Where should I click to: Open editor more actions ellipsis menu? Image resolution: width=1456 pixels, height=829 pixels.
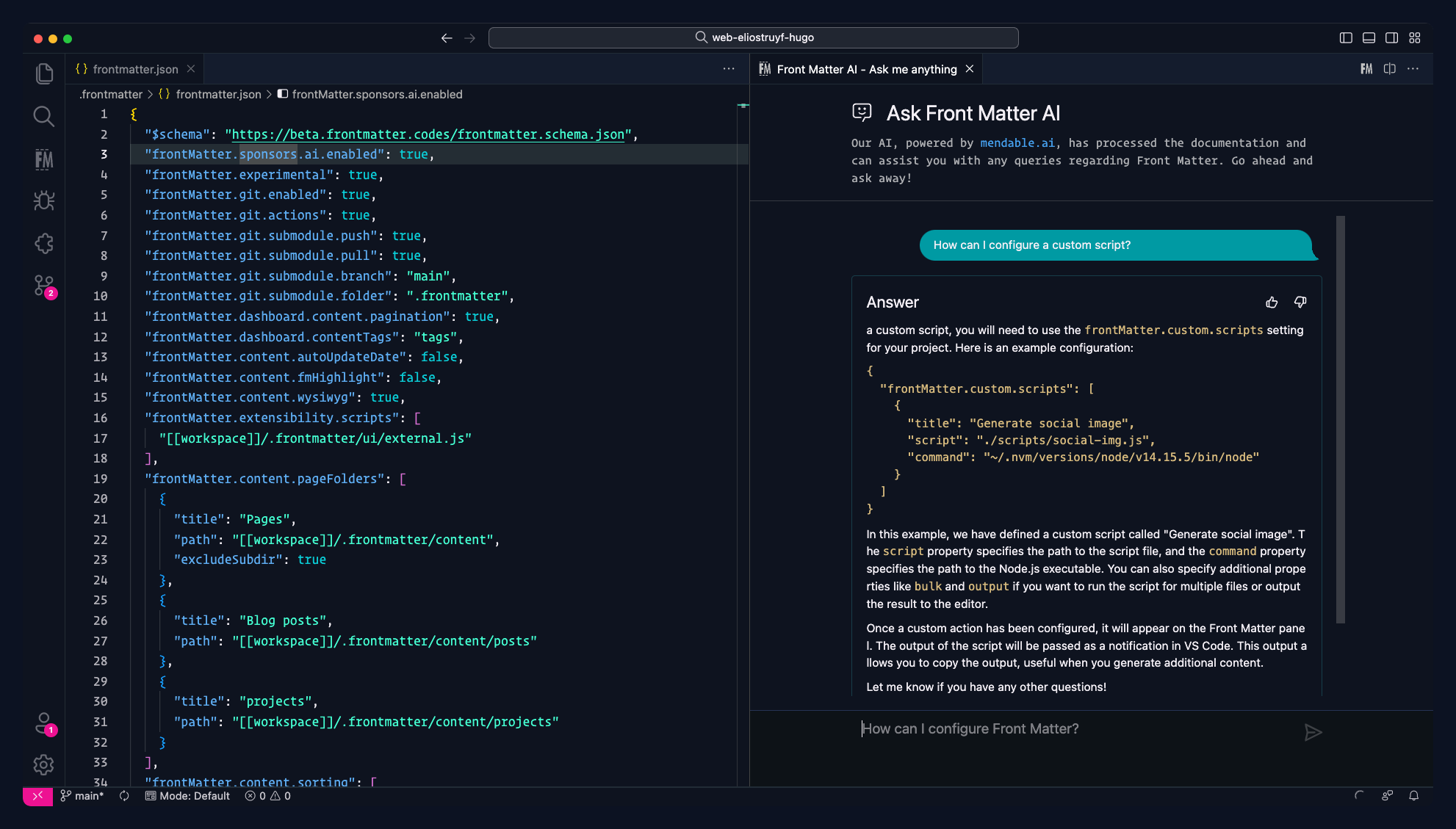point(729,69)
